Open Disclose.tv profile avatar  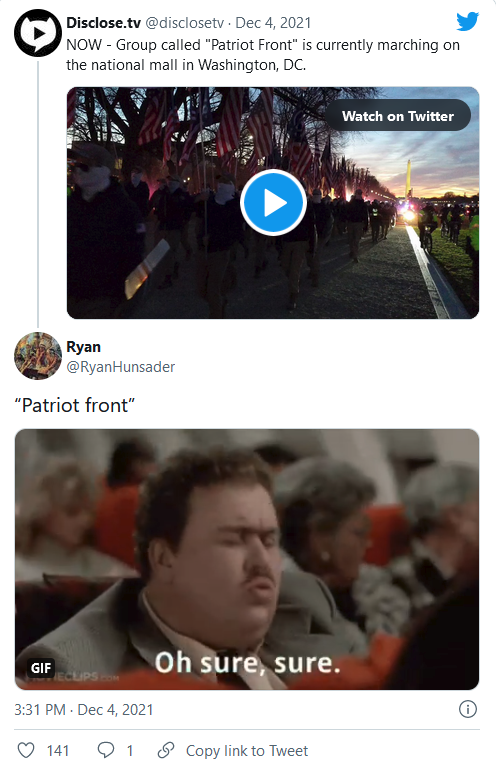pos(37,33)
